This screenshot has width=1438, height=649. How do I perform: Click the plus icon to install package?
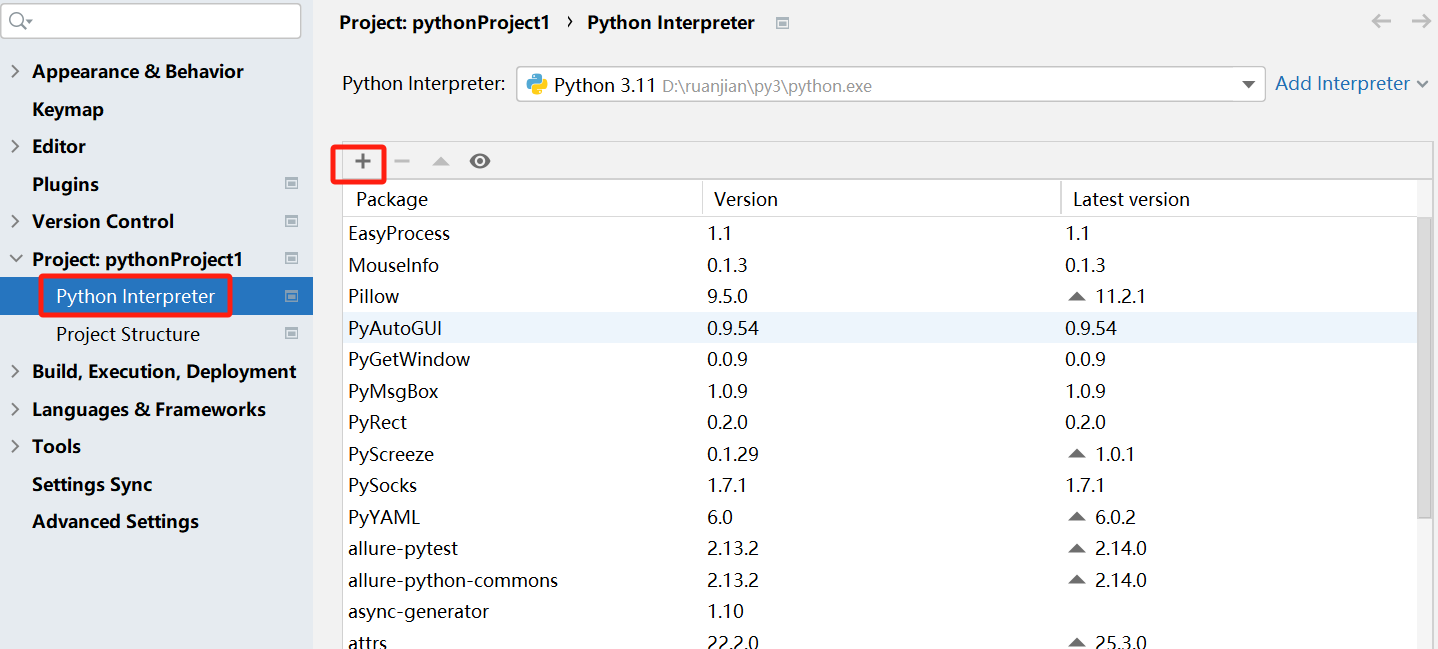click(x=363, y=161)
